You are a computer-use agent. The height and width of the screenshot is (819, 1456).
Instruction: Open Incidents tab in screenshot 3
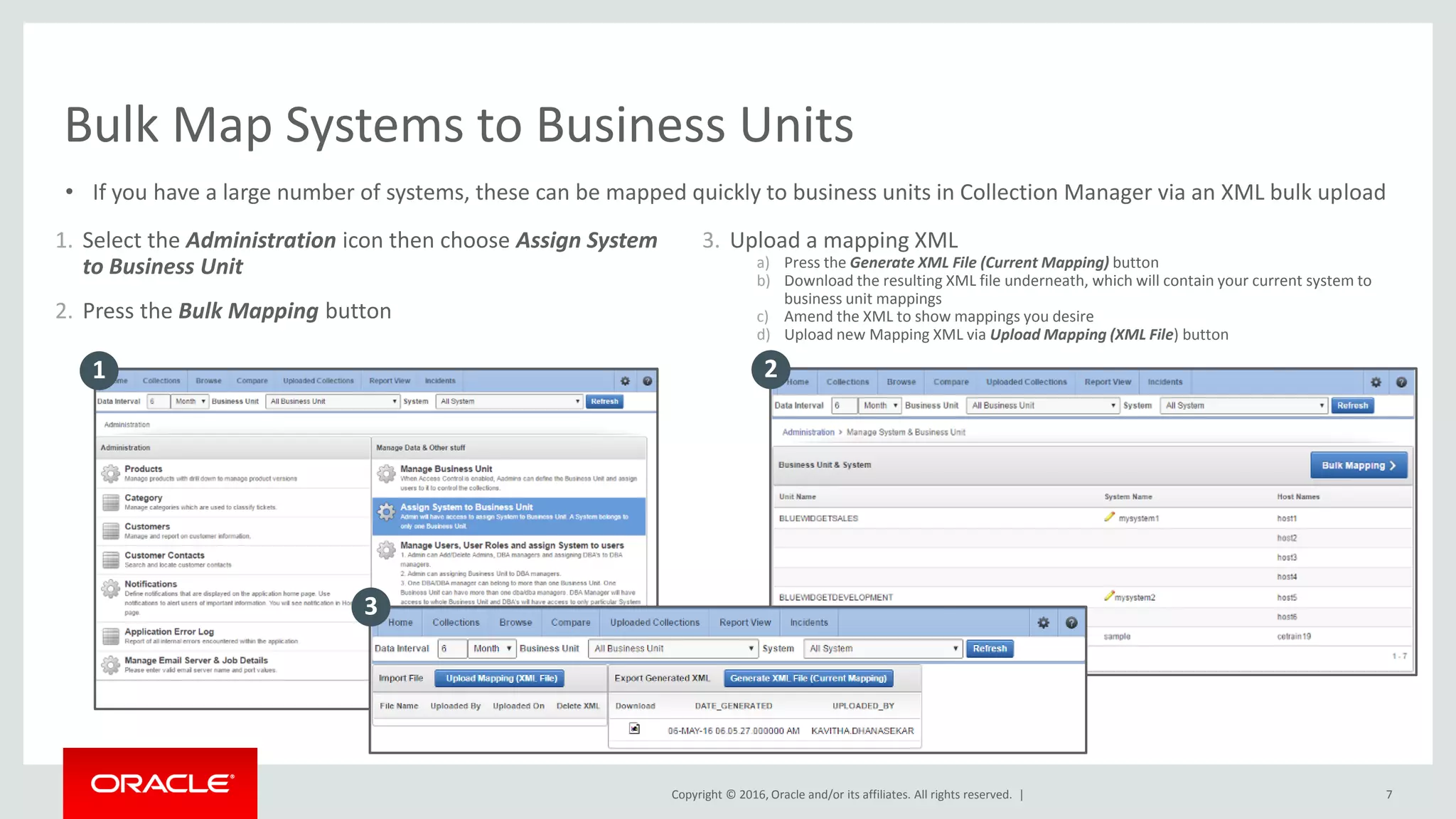pos(809,623)
